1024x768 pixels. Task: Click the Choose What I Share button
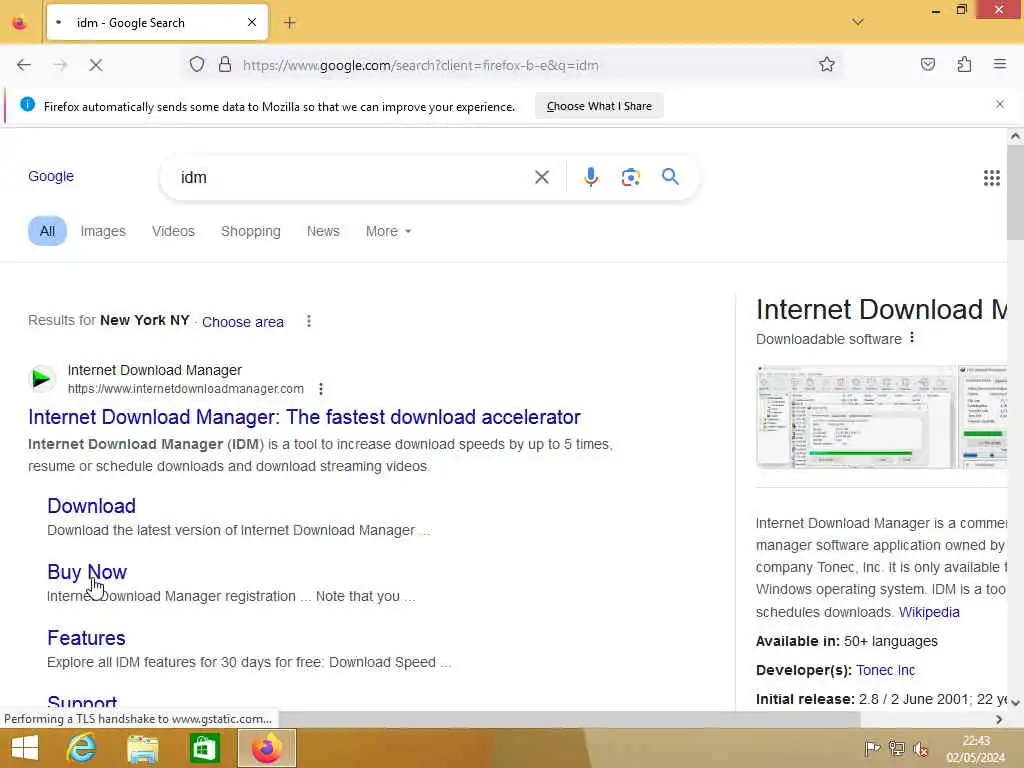(x=599, y=106)
